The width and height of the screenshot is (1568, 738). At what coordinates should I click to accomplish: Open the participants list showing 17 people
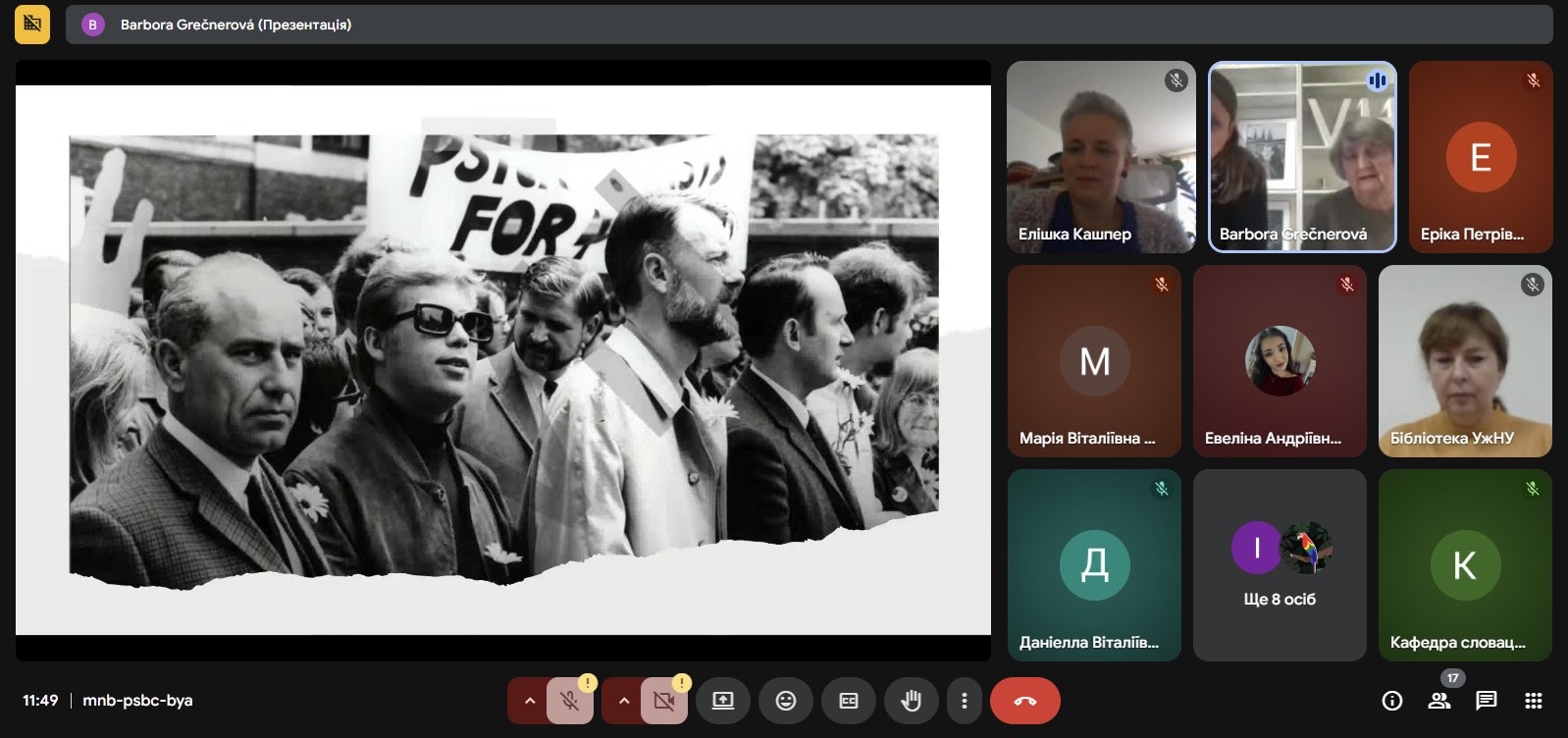[1439, 701]
